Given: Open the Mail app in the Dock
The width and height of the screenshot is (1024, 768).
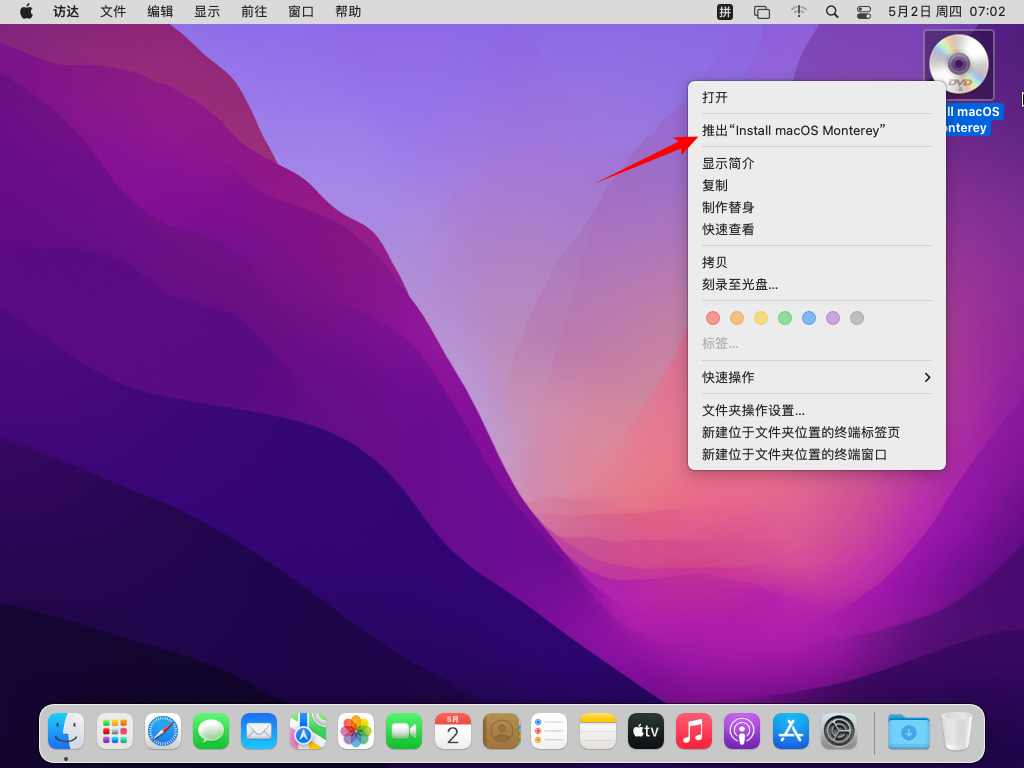Looking at the screenshot, I should (259, 731).
